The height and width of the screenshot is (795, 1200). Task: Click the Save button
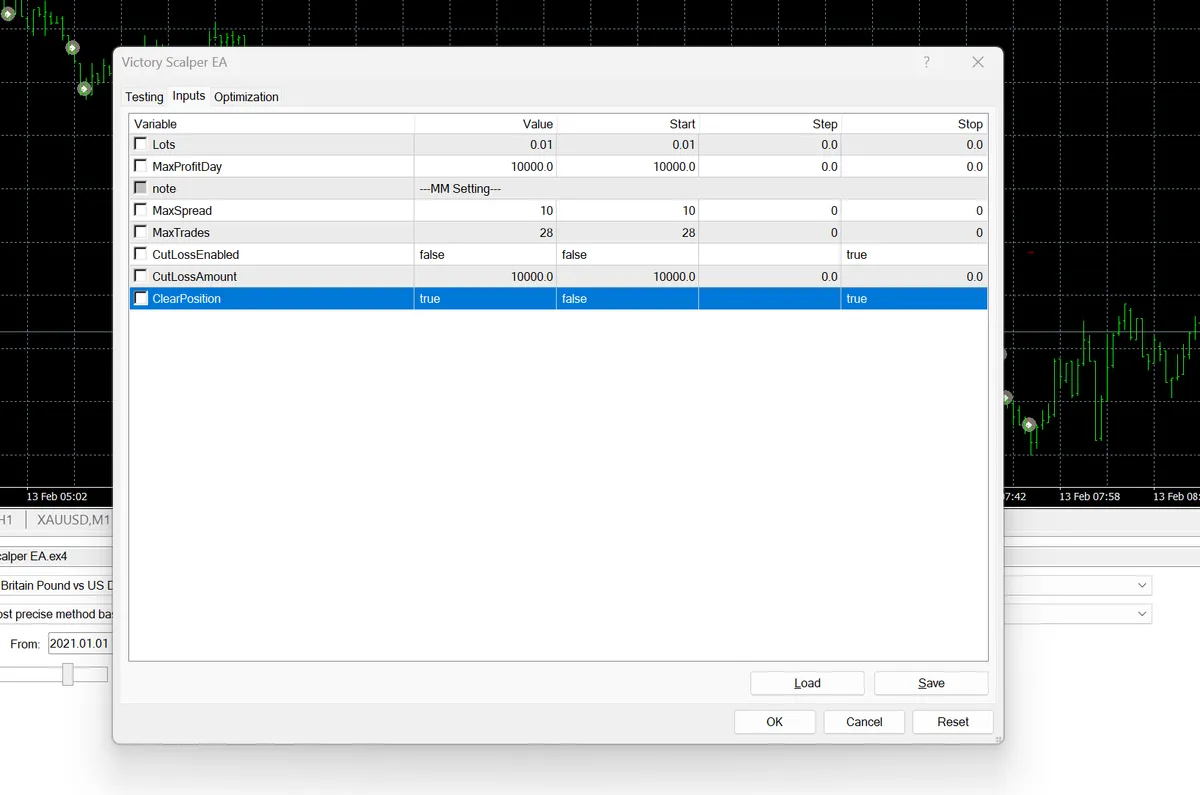[x=931, y=683]
